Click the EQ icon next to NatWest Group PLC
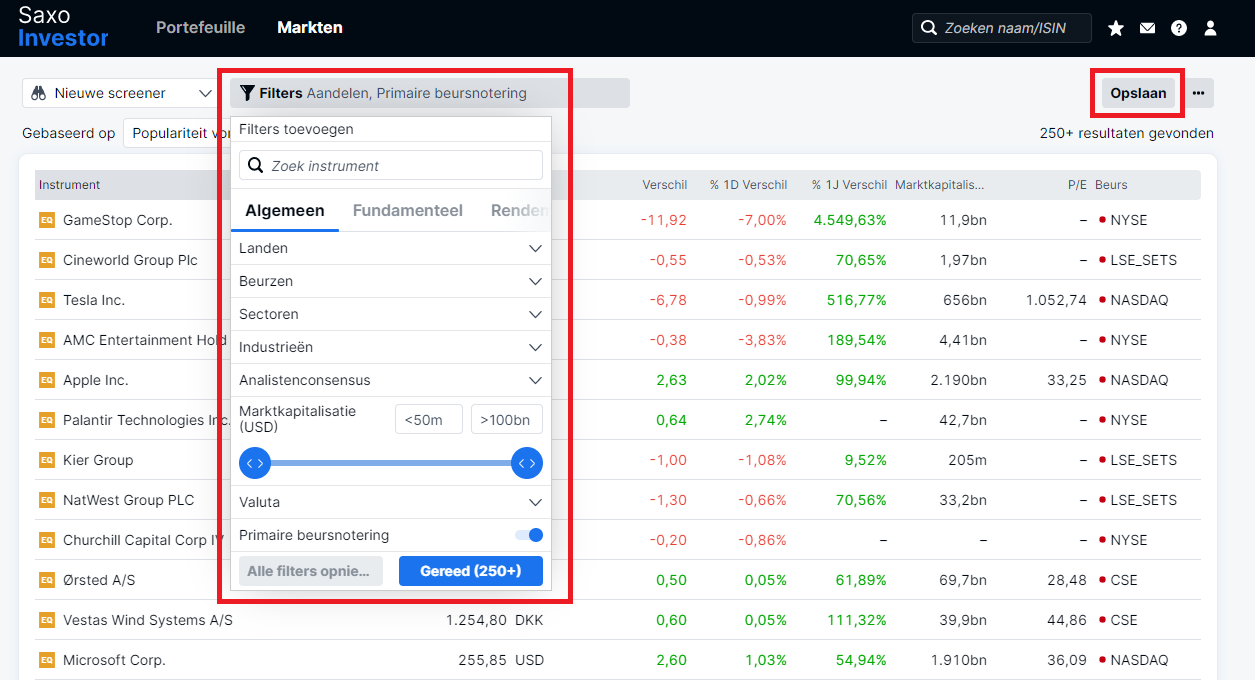The height and width of the screenshot is (680, 1255). pos(46,500)
